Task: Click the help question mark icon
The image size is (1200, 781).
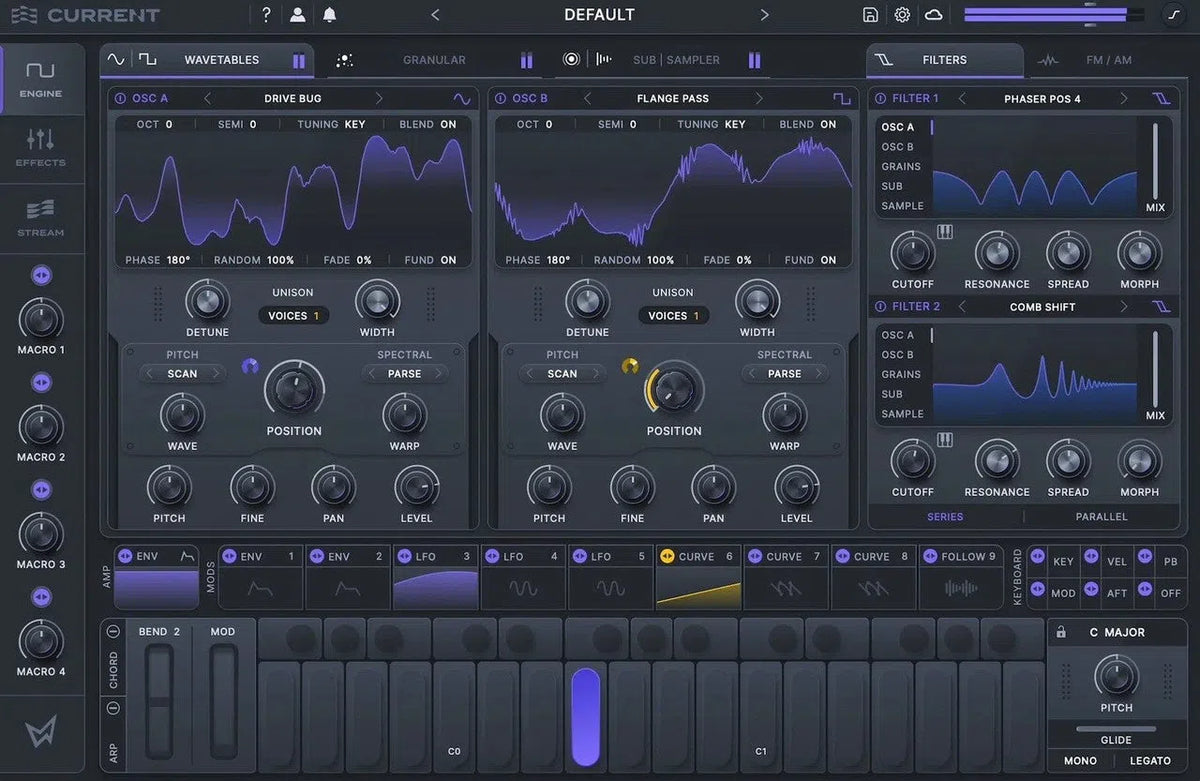Action: click(x=265, y=14)
